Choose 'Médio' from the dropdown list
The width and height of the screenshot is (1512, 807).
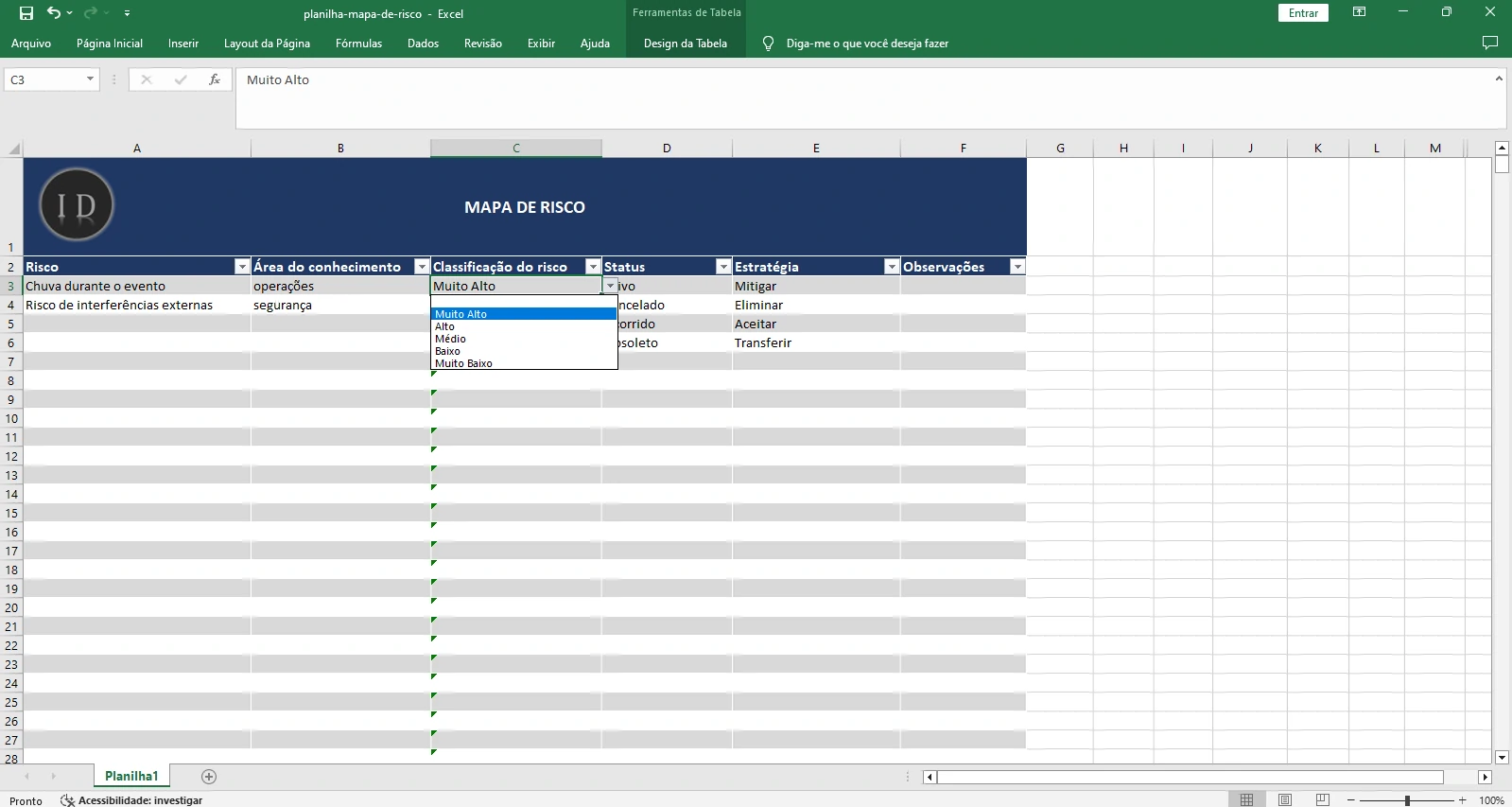451,339
